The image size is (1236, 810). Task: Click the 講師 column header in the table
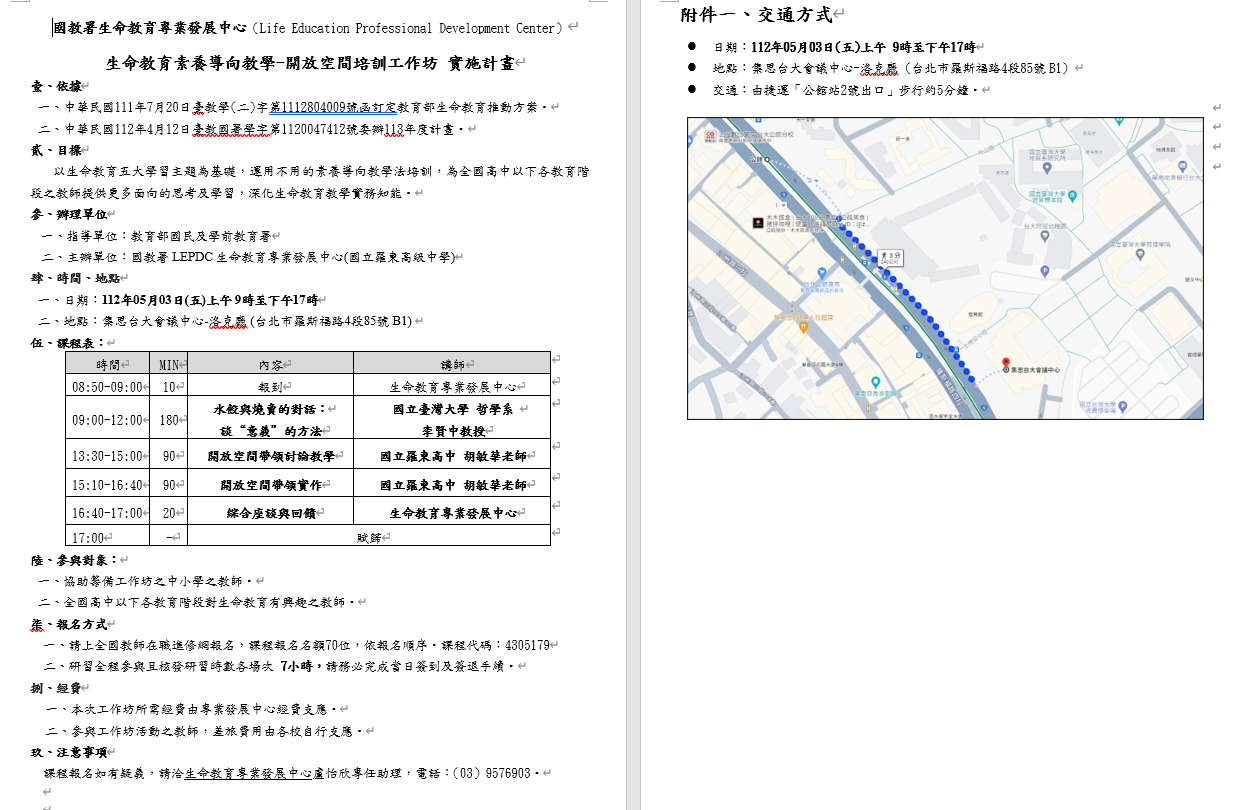point(452,364)
